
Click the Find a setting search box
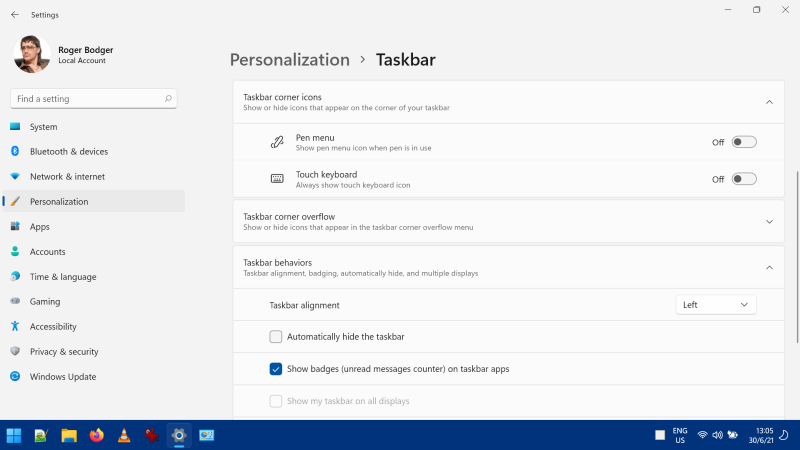pyautogui.click(x=88, y=99)
